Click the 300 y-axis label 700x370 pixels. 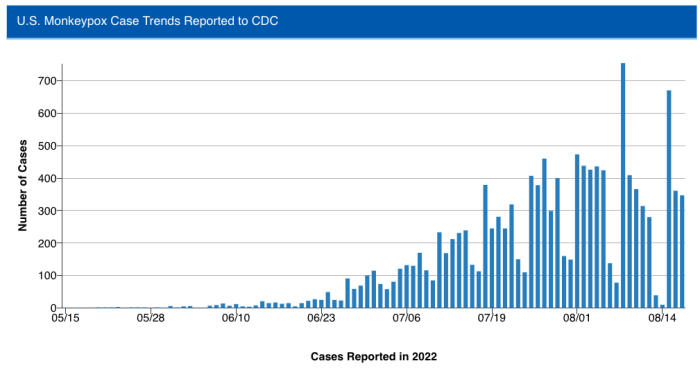point(47,211)
